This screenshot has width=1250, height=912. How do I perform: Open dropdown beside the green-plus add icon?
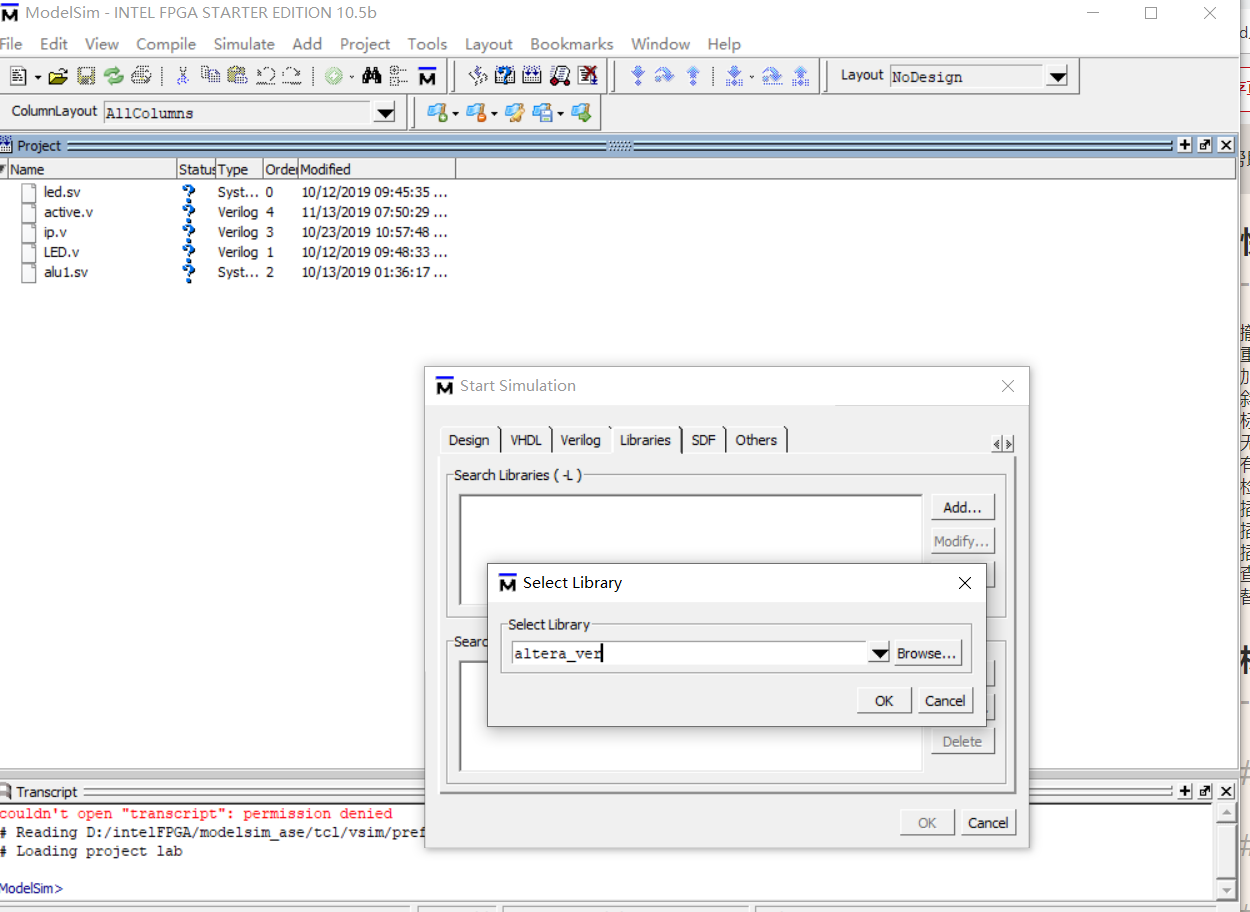pyautogui.click(x=455, y=114)
